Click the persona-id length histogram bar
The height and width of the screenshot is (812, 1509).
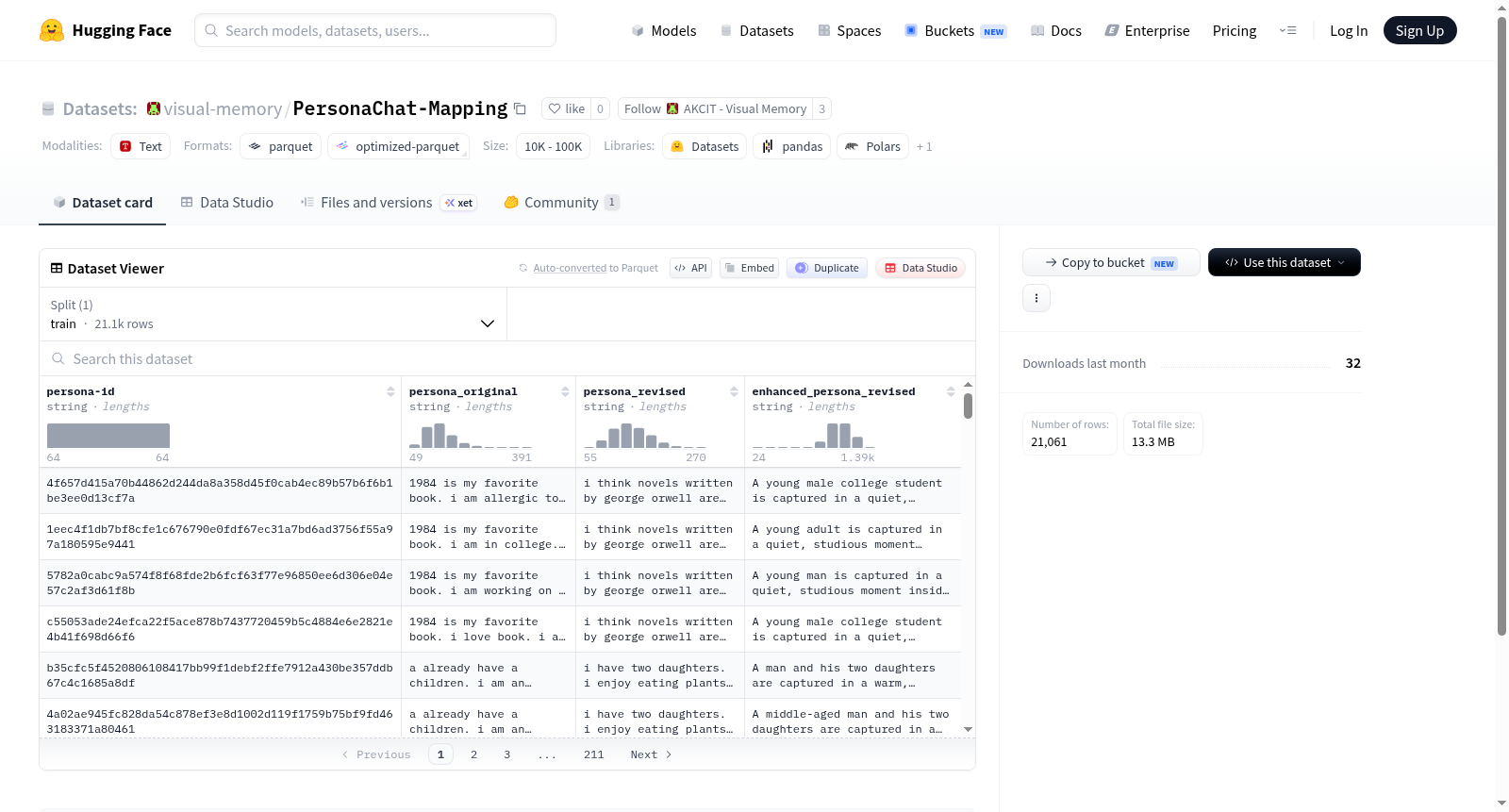[x=108, y=436]
